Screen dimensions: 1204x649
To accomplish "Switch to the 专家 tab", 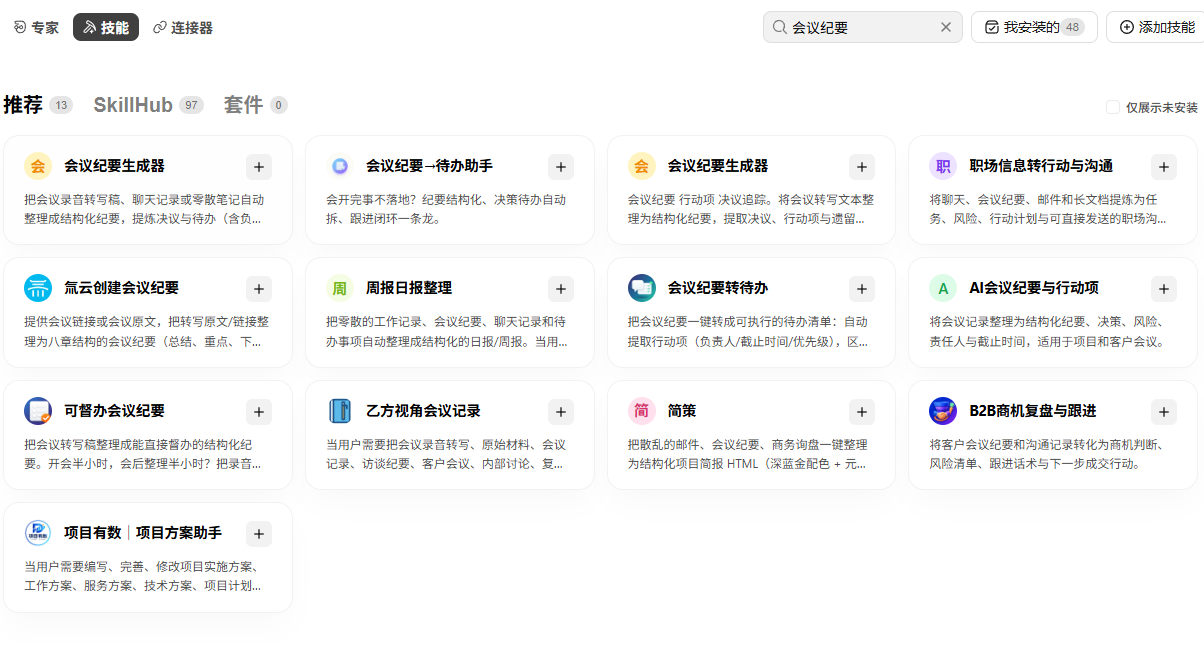I will pyautogui.click(x=36, y=27).
